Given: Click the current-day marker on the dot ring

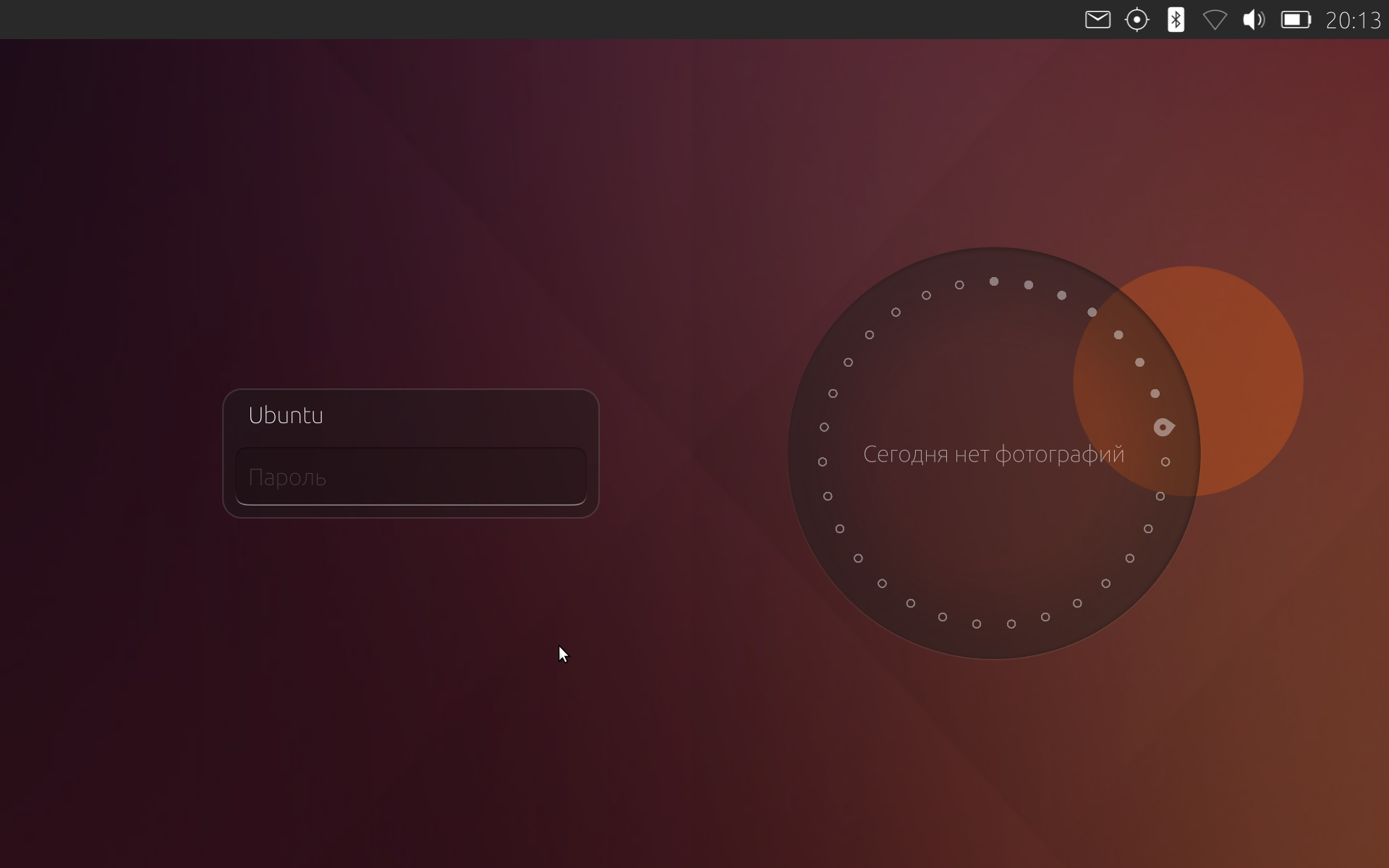Looking at the screenshot, I should click(x=1163, y=427).
